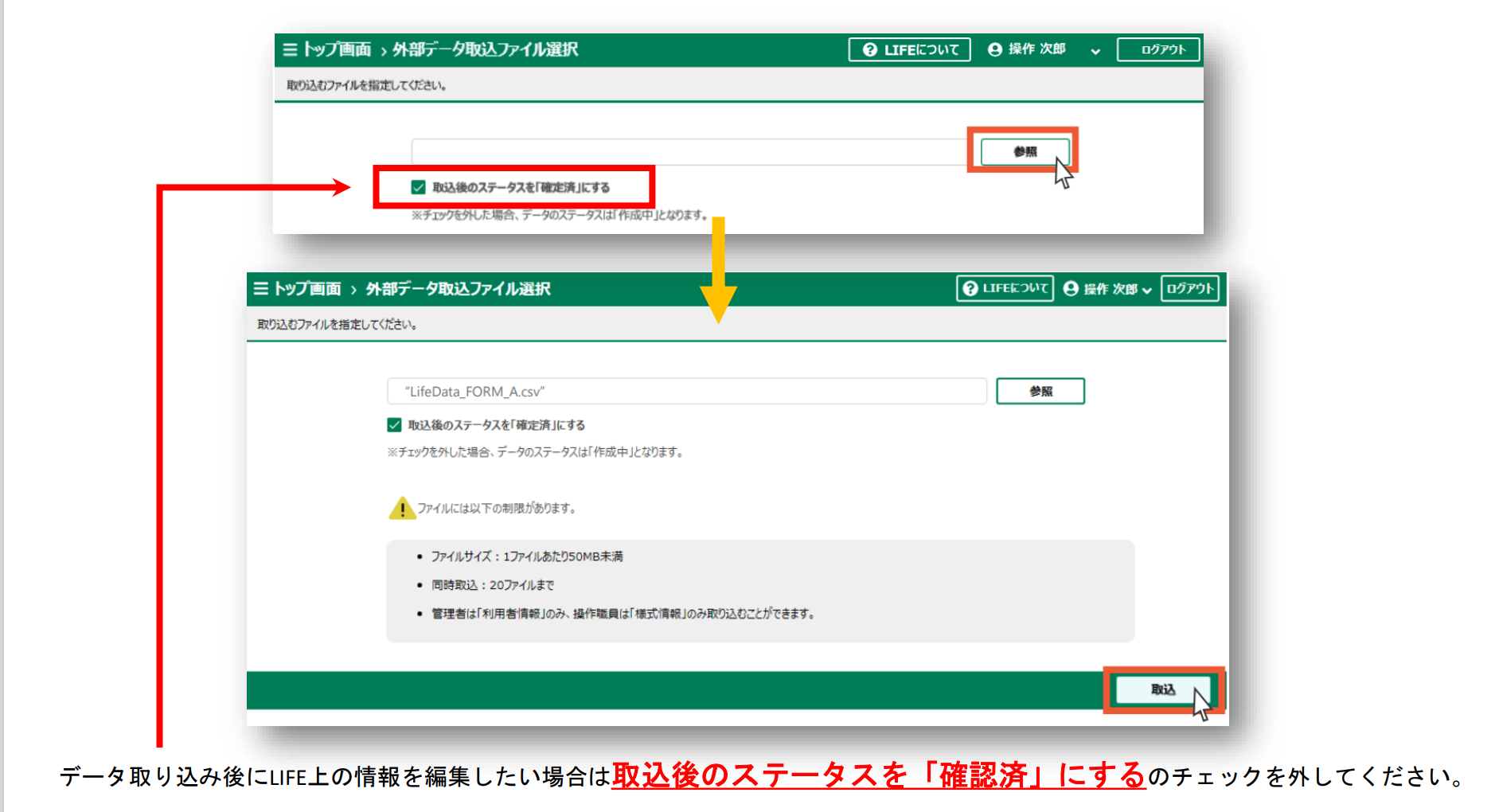Click the field showing LifeData_FORM_A.csv
The image size is (1495, 812).
pyautogui.click(x=686, y=392)
